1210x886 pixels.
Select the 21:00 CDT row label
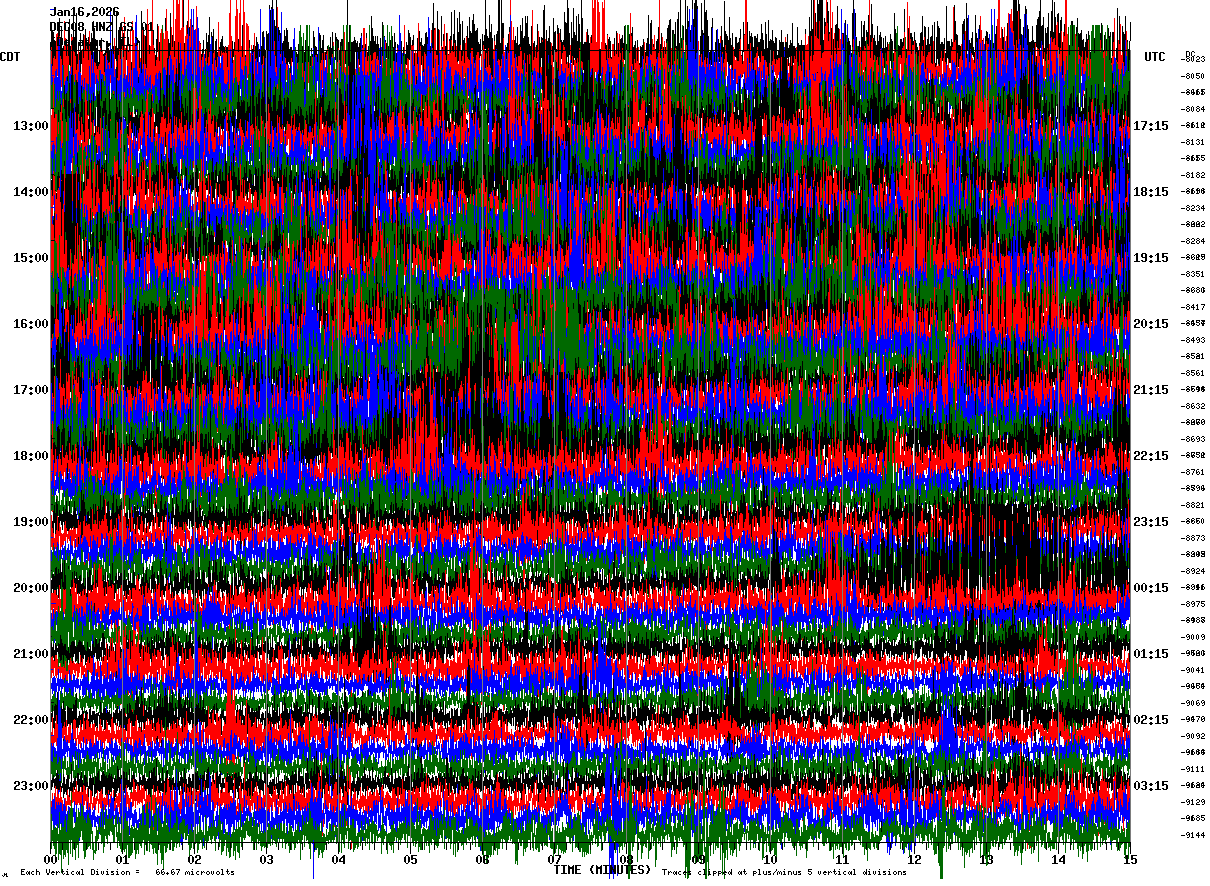(31, 654)
